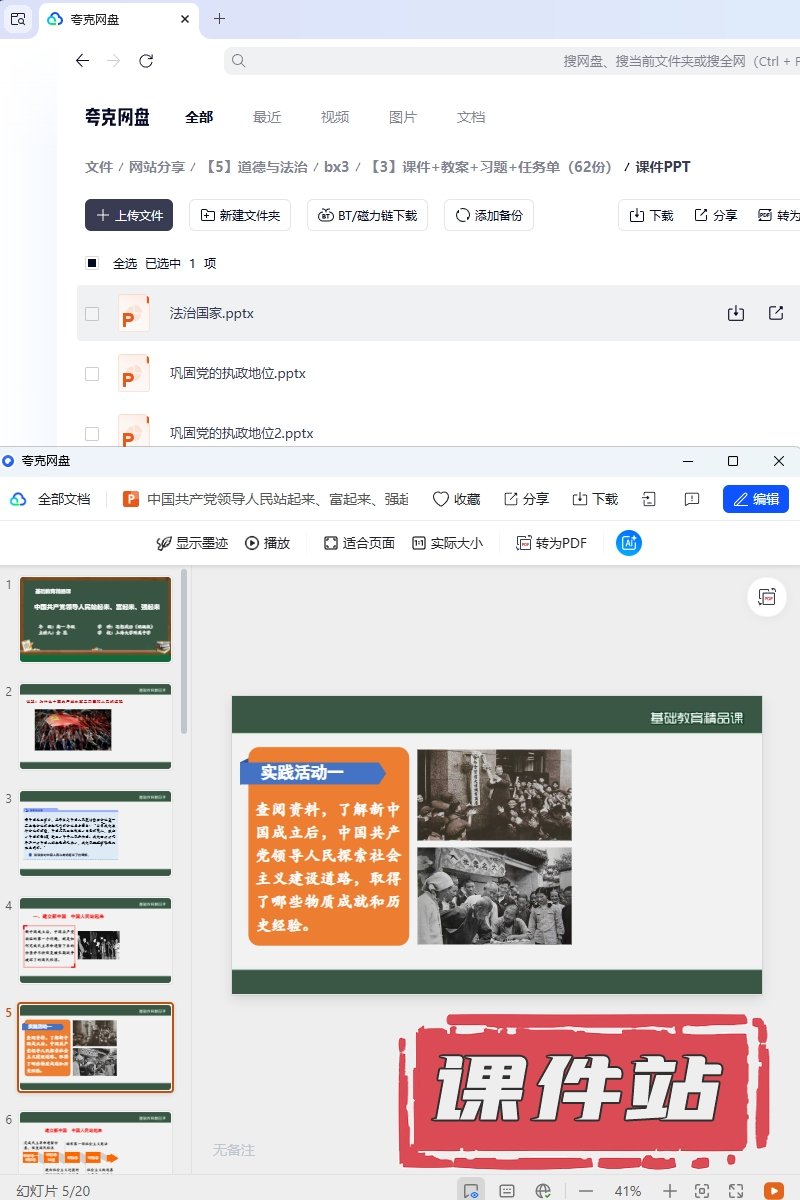
Task: Click the 上传文件 button
Action: (x=129, y=215)
